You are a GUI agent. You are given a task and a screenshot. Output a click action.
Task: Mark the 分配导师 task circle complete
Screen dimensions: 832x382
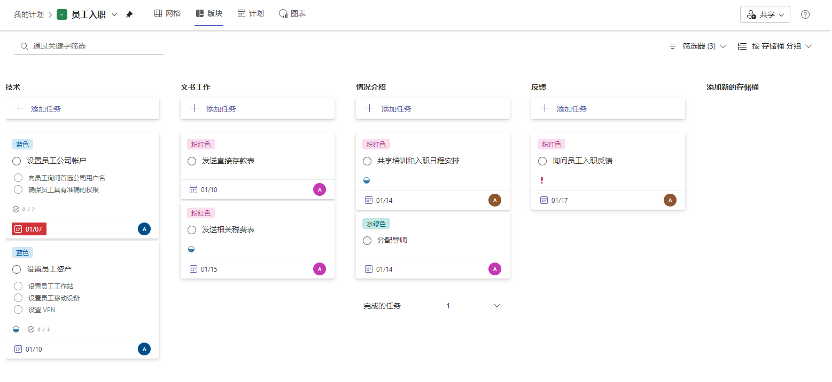367,241
